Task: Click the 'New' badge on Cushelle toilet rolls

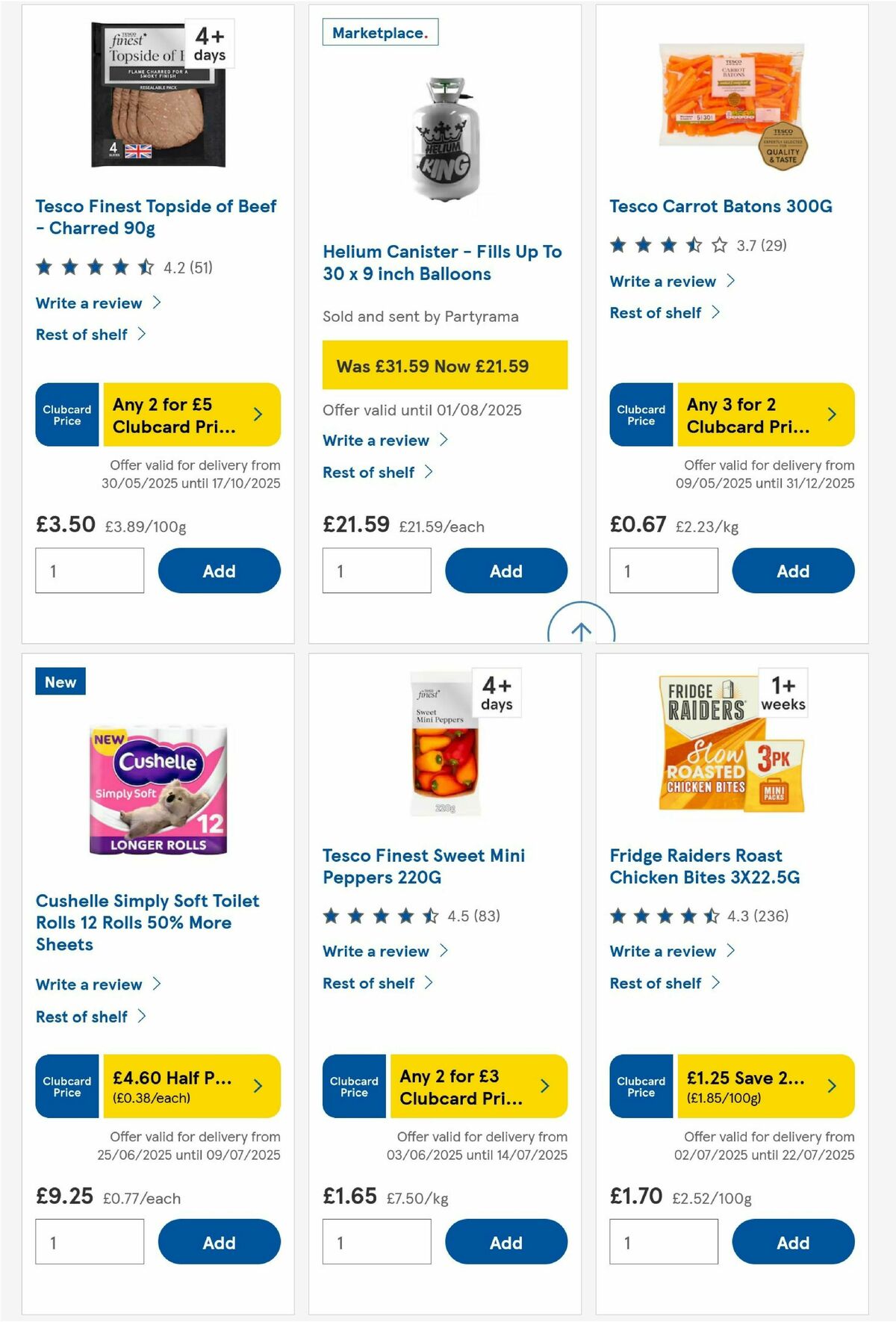Action: 60,681
